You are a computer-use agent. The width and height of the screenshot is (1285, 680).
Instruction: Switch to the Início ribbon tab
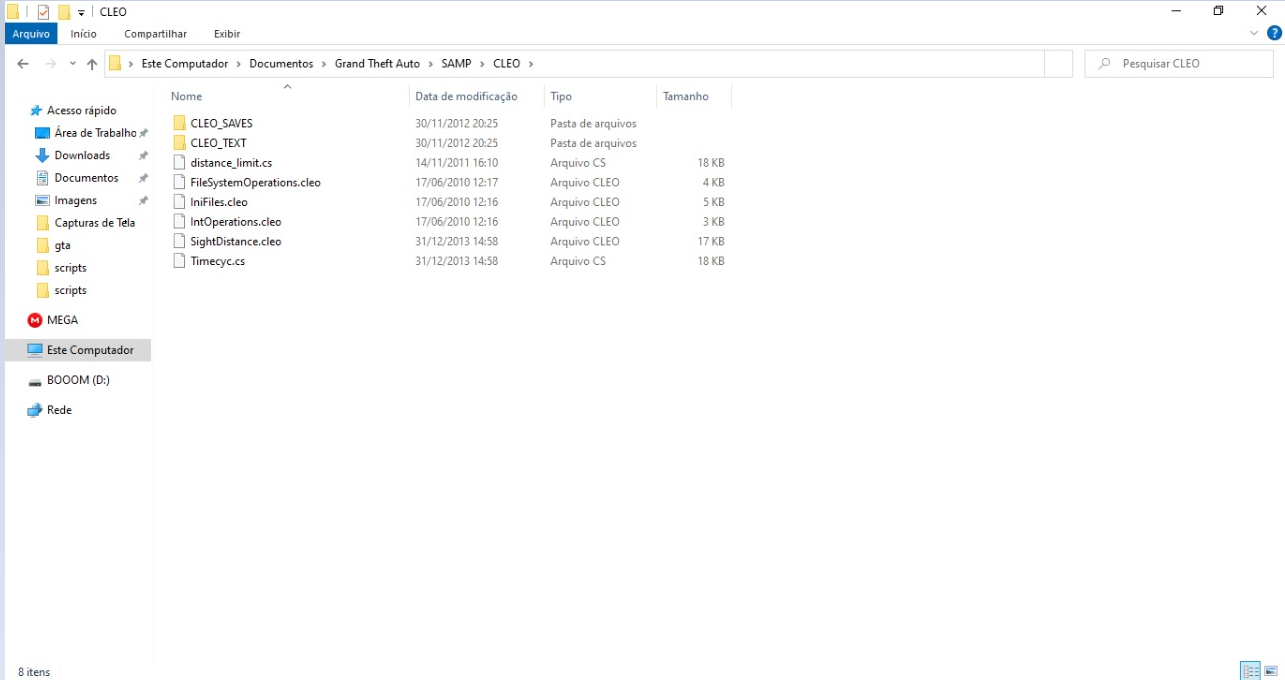click(x=84, y=34)
